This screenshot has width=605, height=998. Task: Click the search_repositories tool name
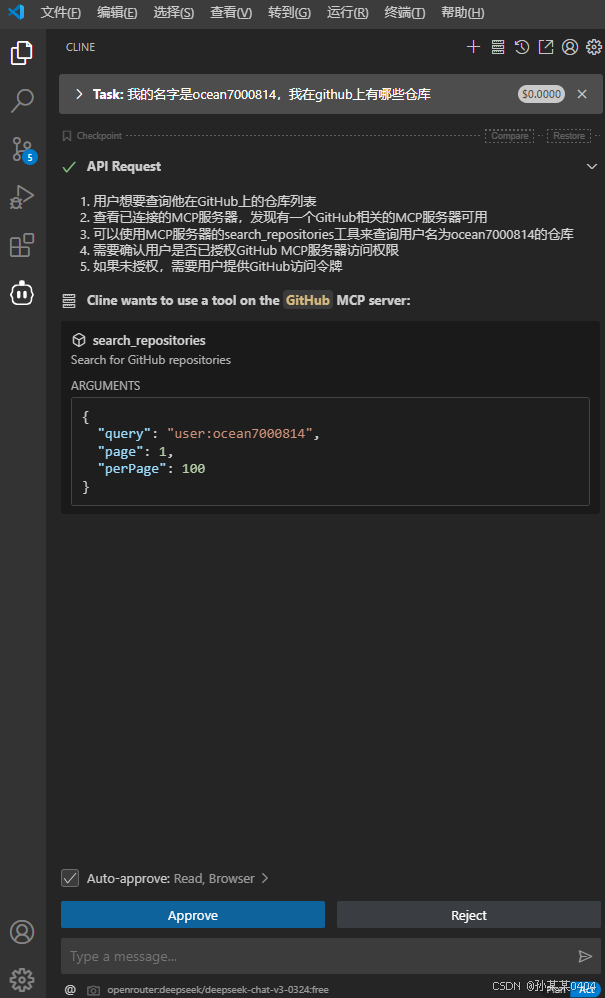click(149, 341)
